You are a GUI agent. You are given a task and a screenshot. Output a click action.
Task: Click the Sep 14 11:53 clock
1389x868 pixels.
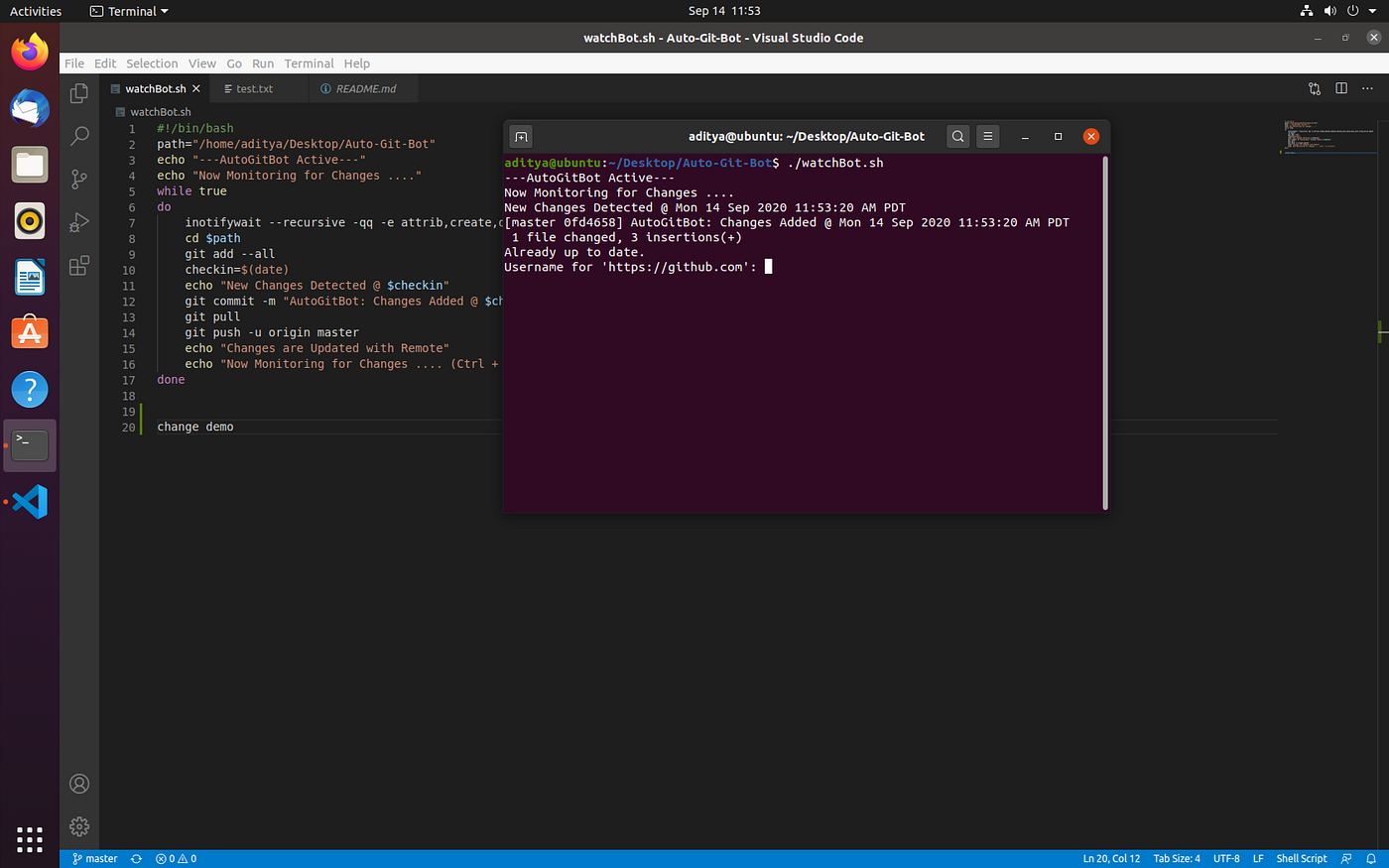[x=724, y=11]
